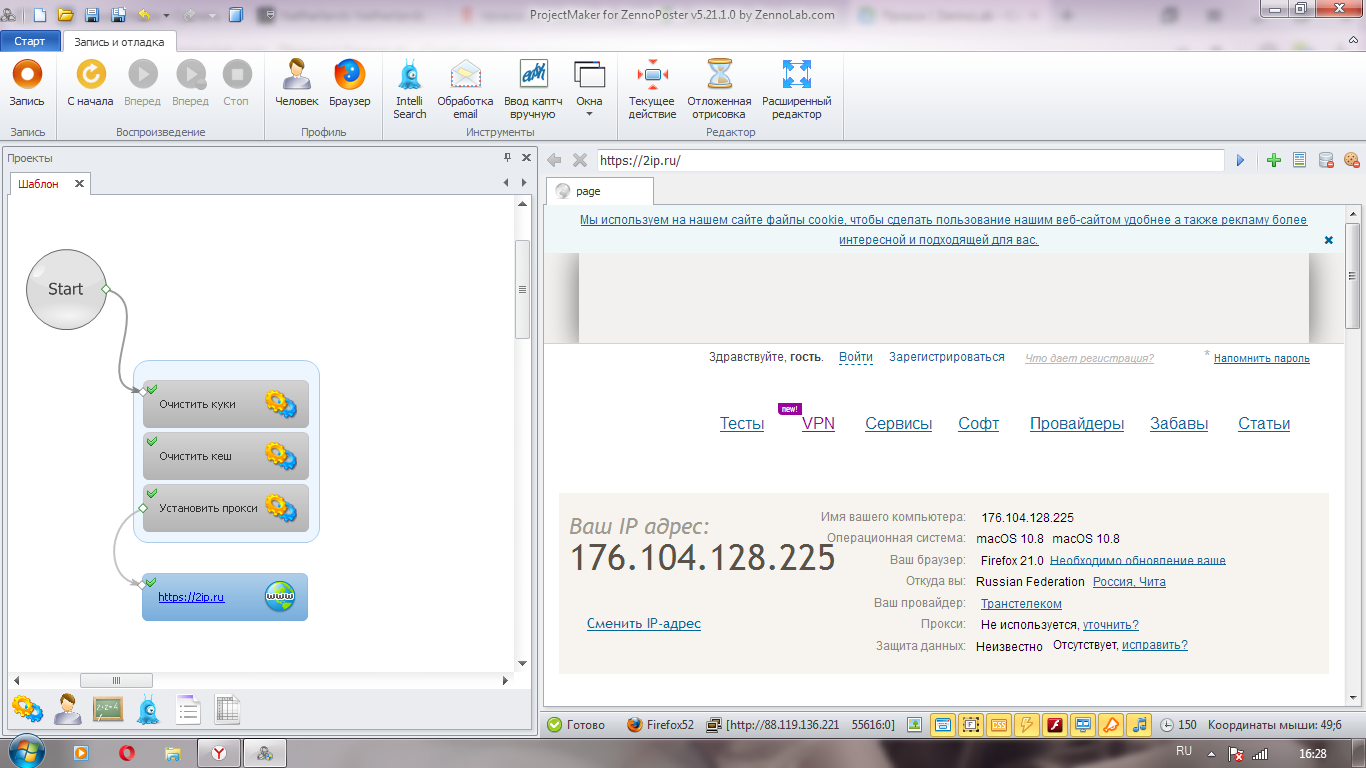The width and height of the screenshot is (1366, 768).
Task: Select the Очистить кеш action block
Action: pyautogui.click(x=226, y=456)
